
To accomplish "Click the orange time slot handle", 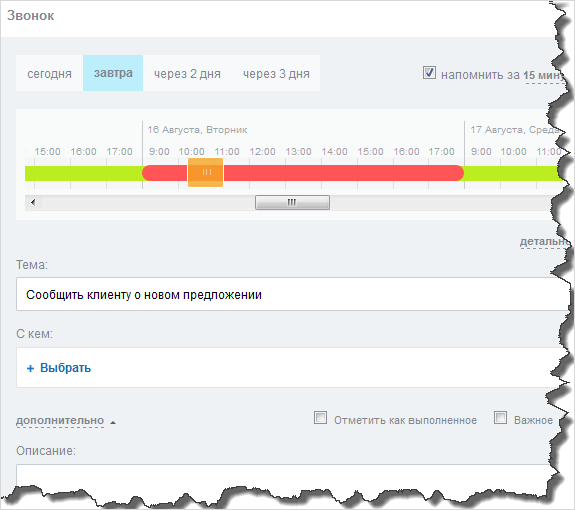I will tap(205, 172).
